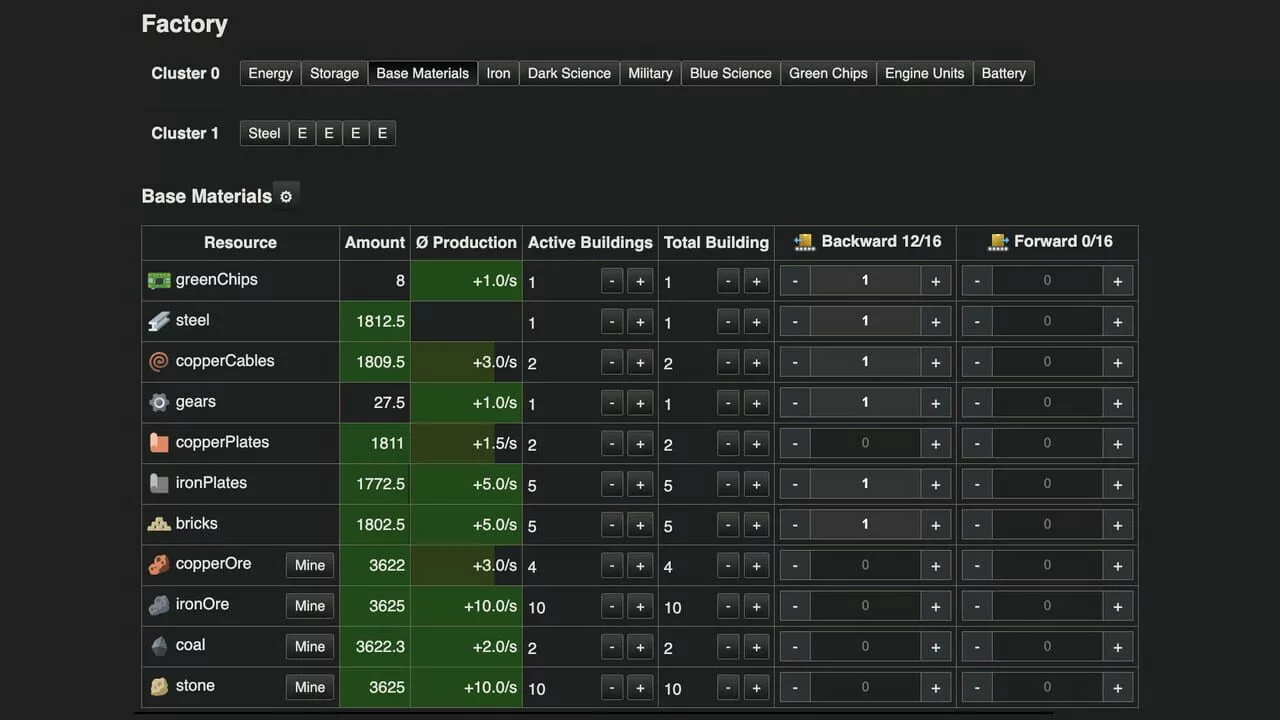Click the bricks resource icon

159,523
